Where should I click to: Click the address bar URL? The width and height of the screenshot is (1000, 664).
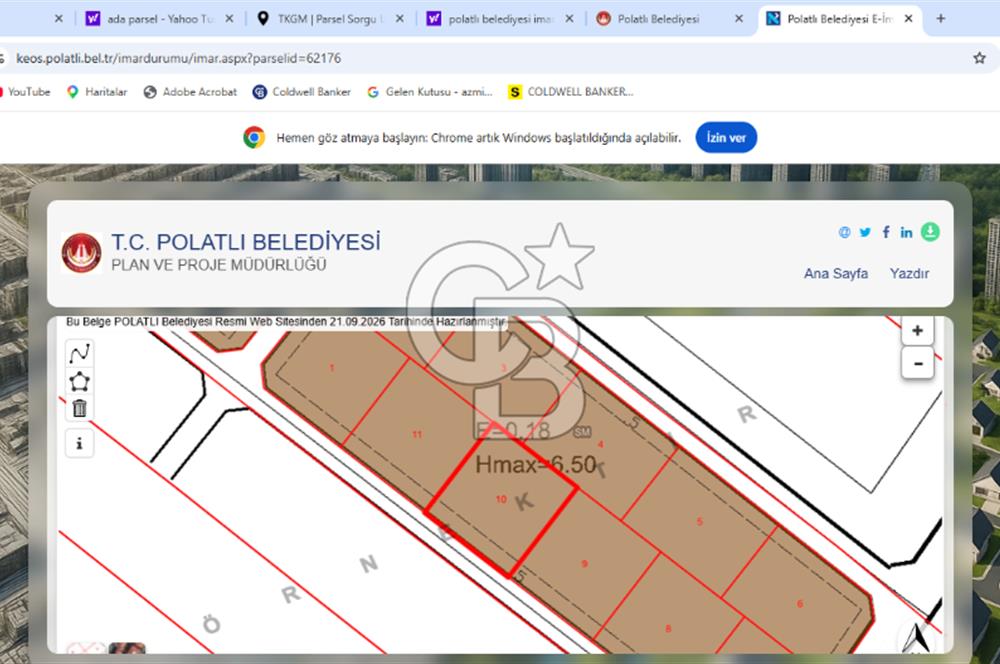click(179, 58)
